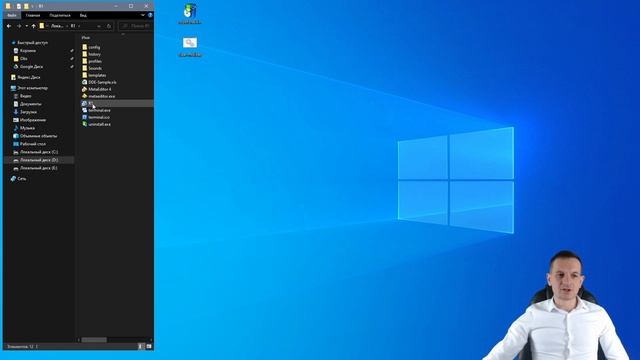This screenshot has width=640, height=360.
Task: Select the DDE-Sample.xls file
Action: tap(102, 82)
